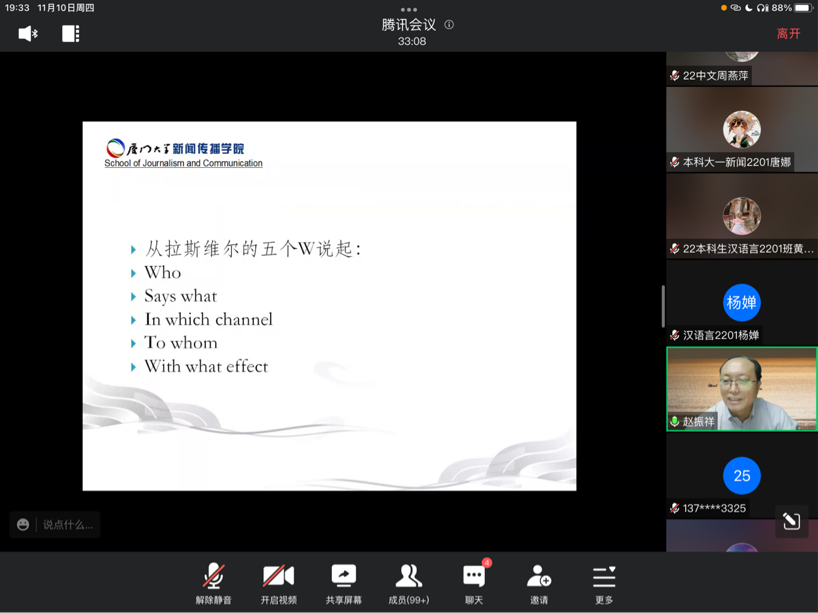Image resolution: width=818 pixels, height=613 pixels.
Task: Select the 赵振祥 speaker video thumbnail
Action: (x=741, y=388)
